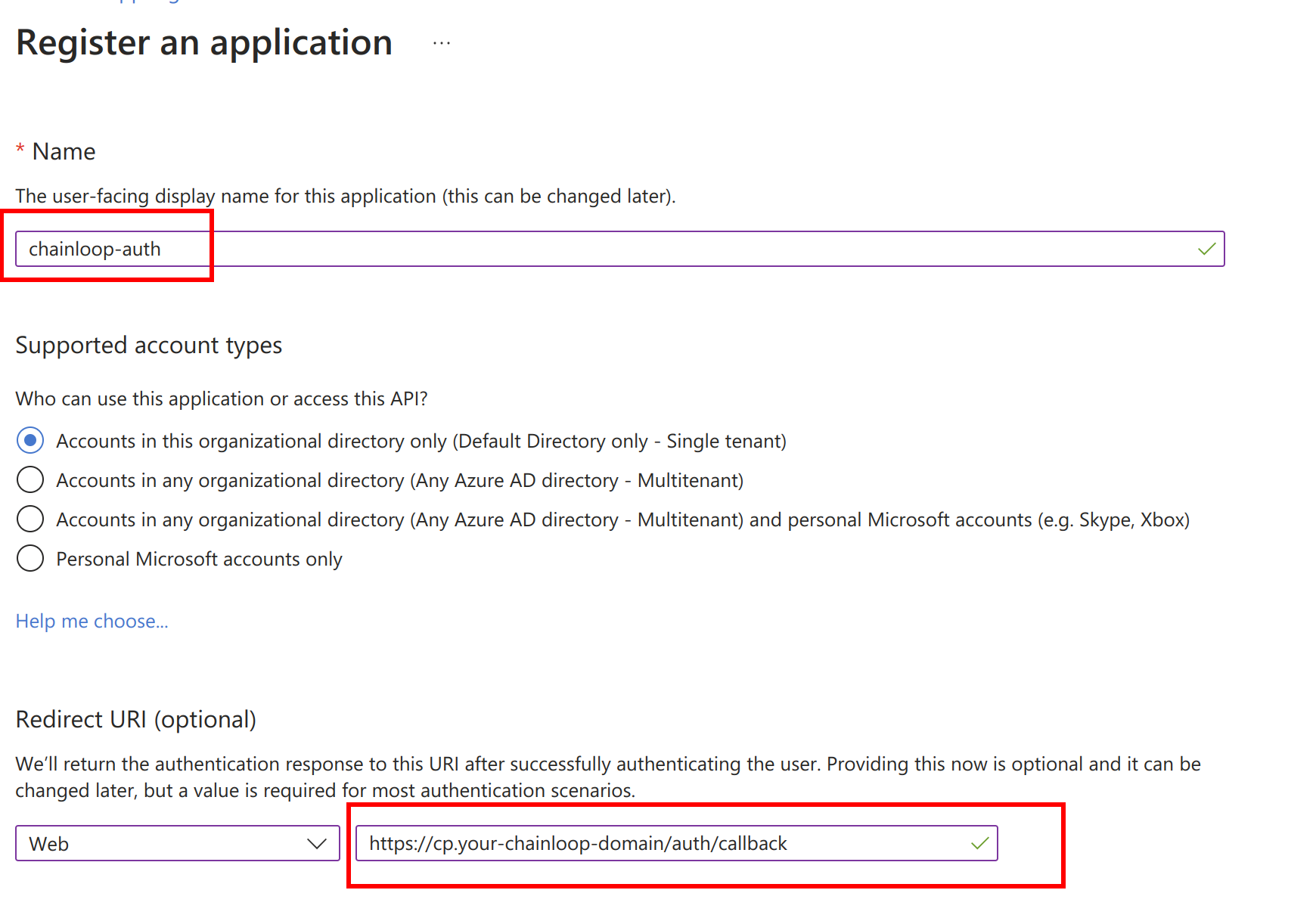This screenshot has width=1316, height=918.
Task: Select multitenant and personal Microsoft accounts option
Action: point(30,519)
